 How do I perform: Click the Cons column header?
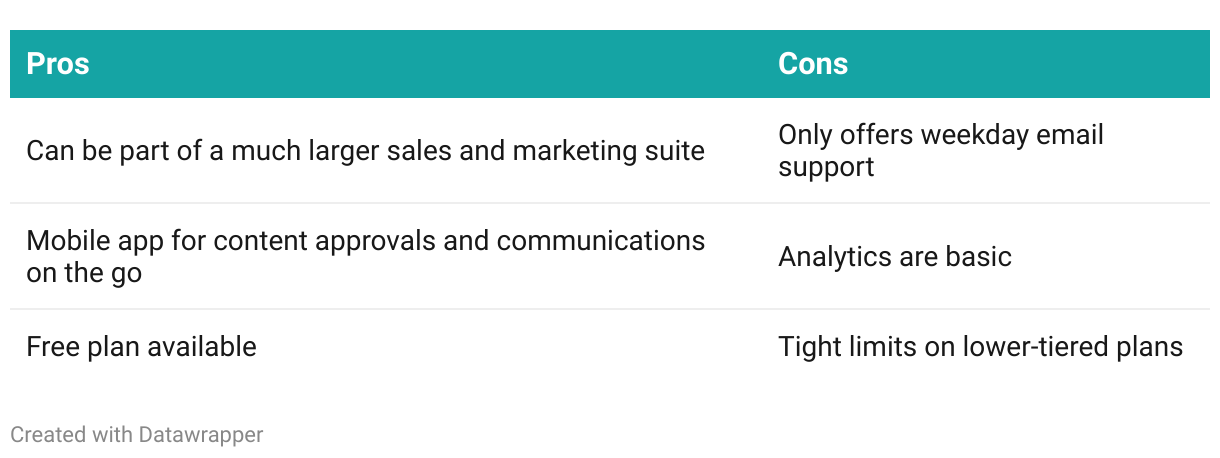pyautogui.click(x=813, y=64)
